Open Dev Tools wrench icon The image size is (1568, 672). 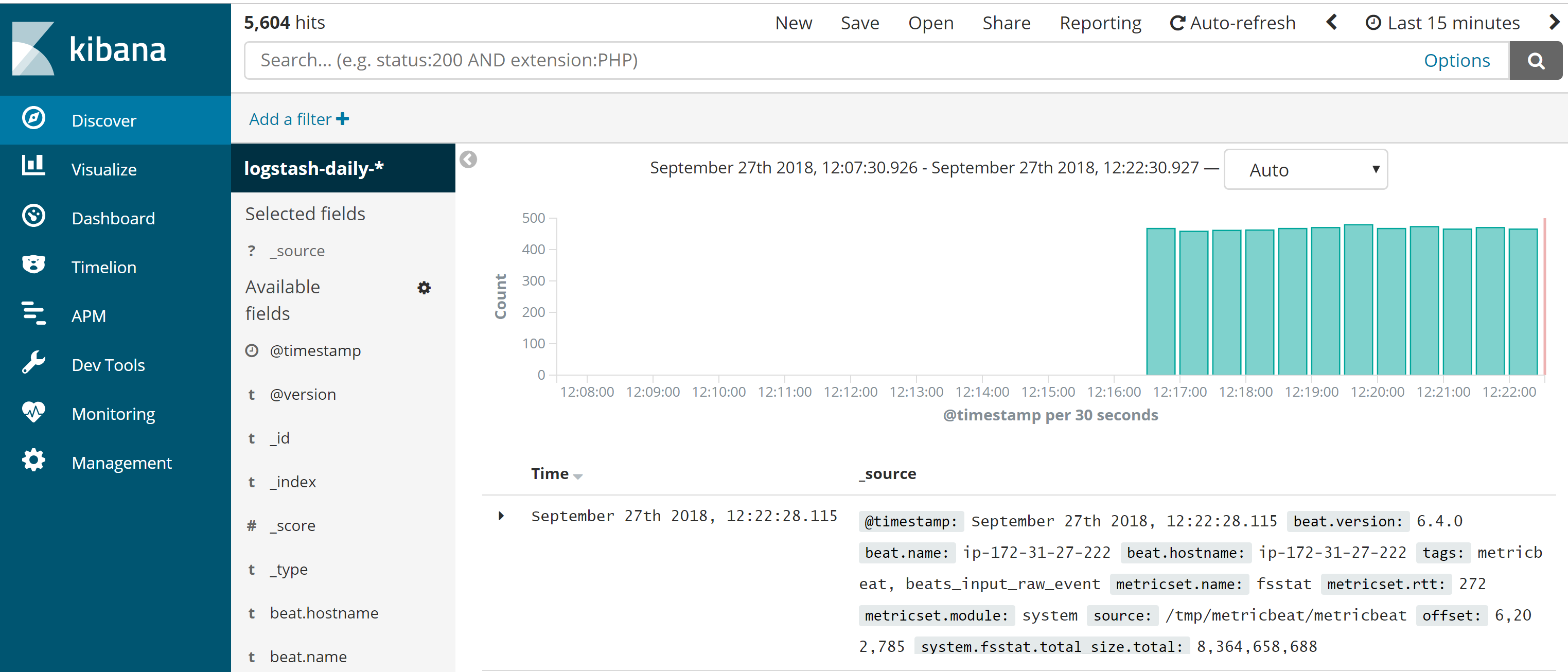click(x=33, y=362)
